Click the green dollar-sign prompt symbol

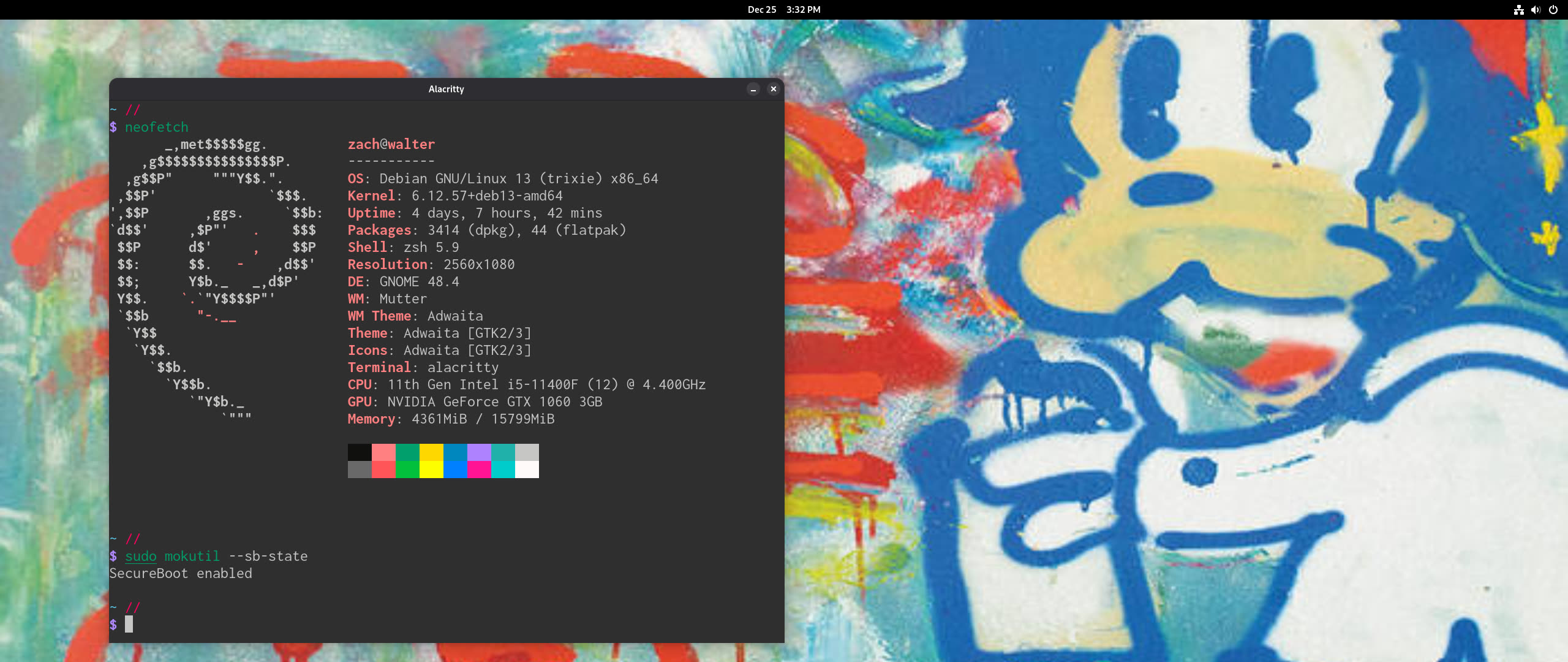pos(113,623)
